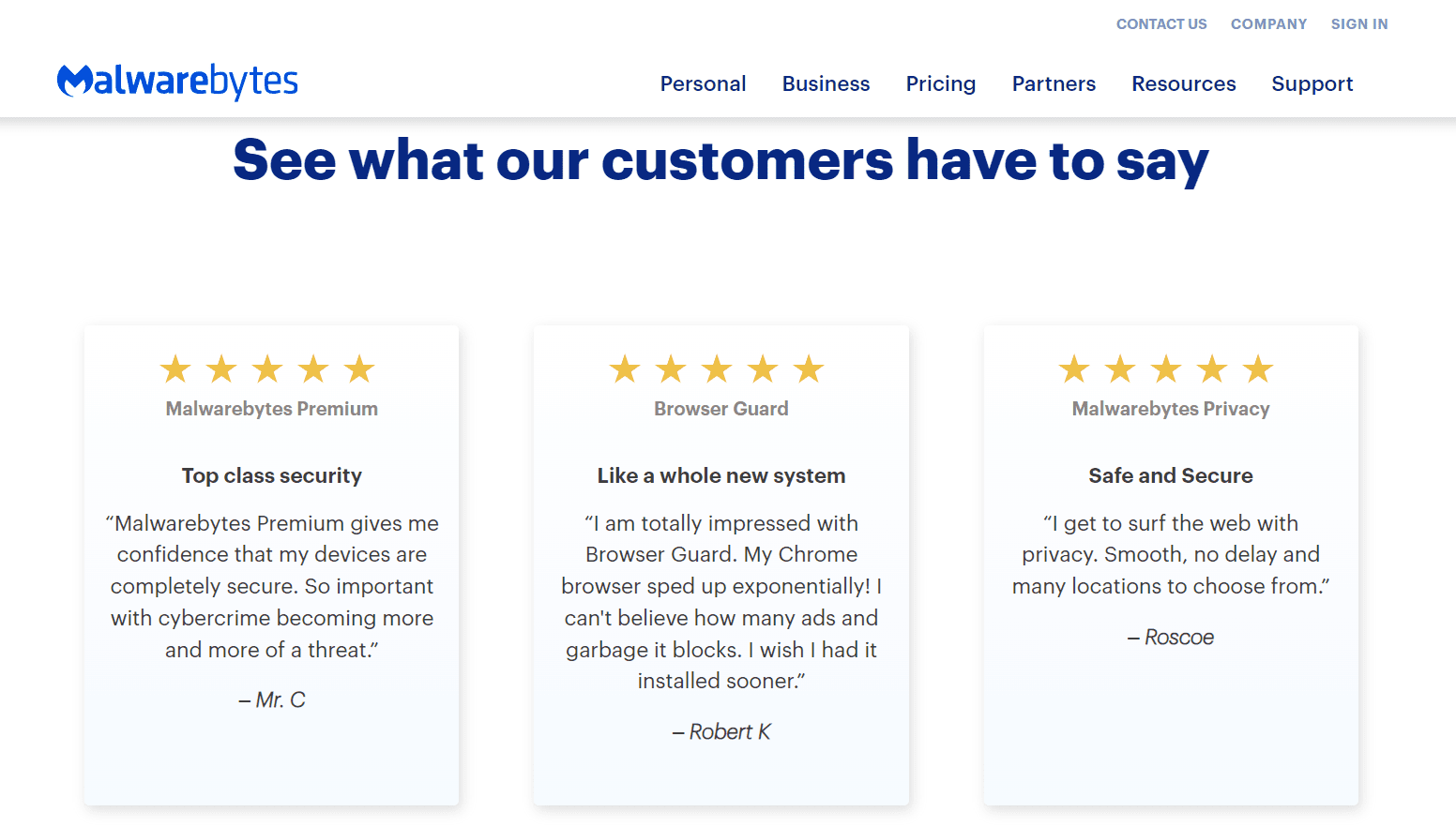Open the Business menu
This screenshot has width=1456, height=827.
pyautogui.click(x=827, y=83)
